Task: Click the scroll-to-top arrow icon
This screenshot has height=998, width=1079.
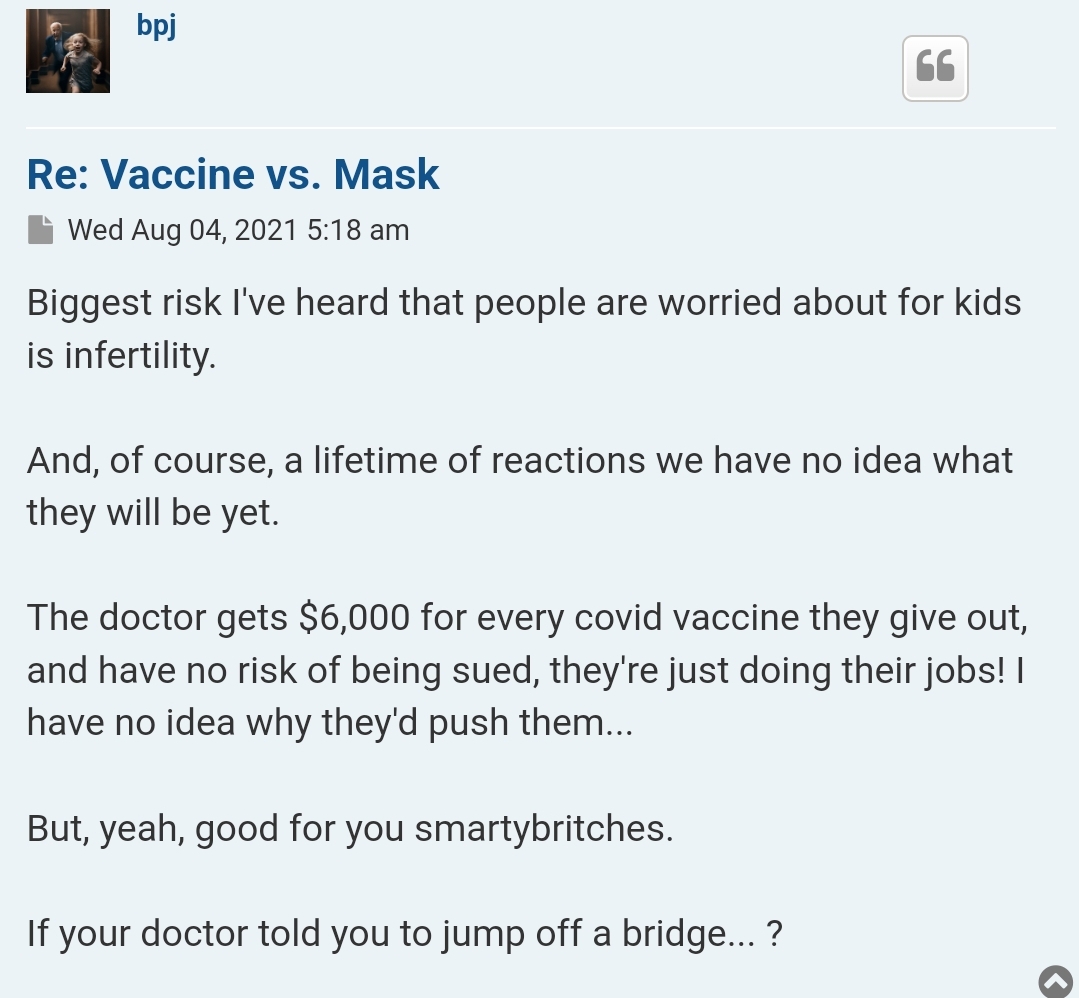Action: (x=1056, y=982)
